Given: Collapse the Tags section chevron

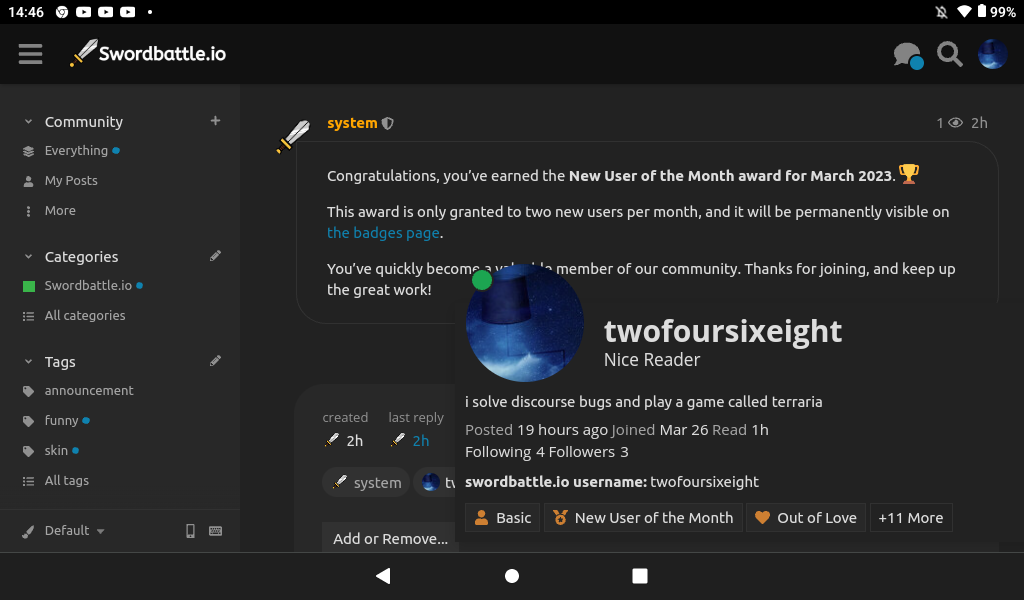Looking at the screenshot, I should (28, 362).
